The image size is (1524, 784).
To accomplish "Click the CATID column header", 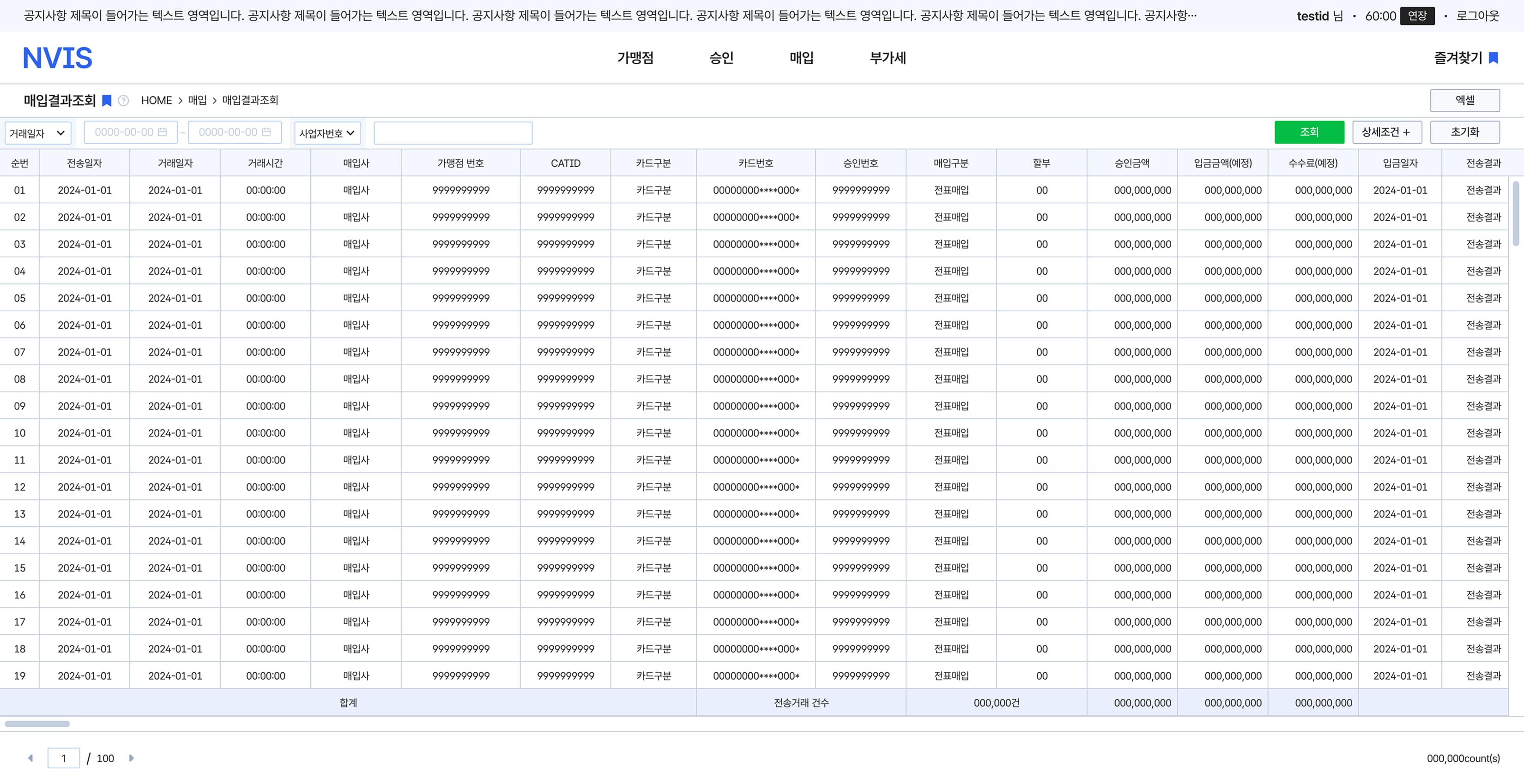I will (x=566, y=163).
